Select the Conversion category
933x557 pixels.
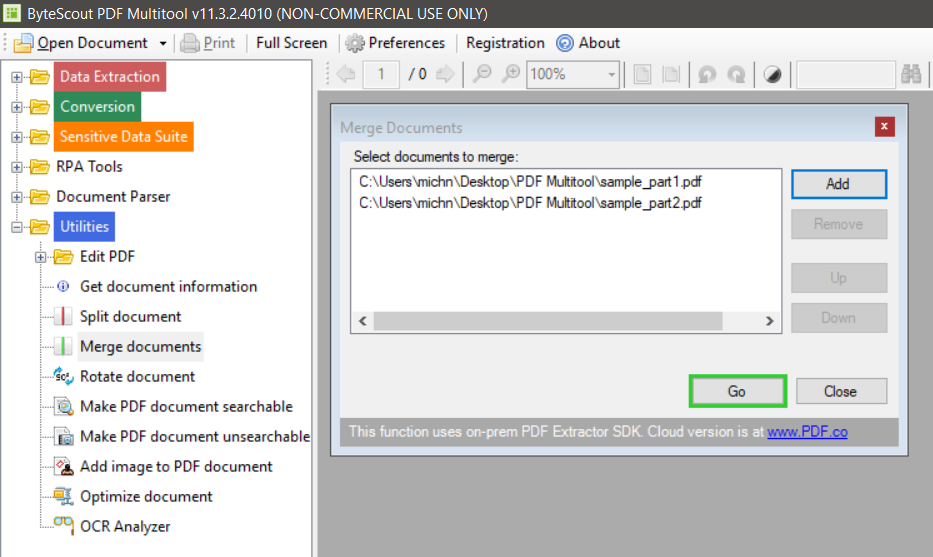[x=98, y=107]
